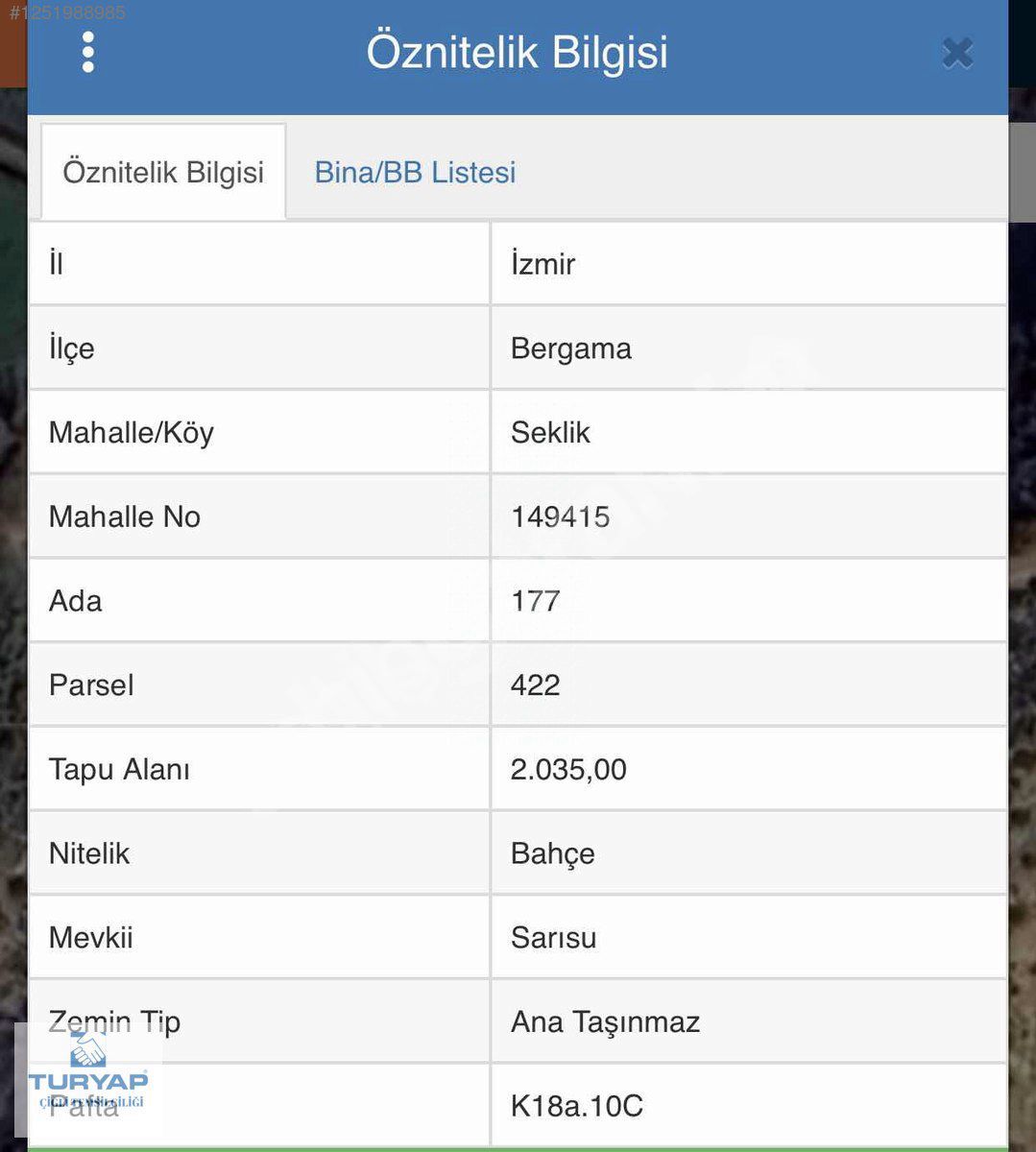The height and width of the screenshot is (1152, 1036).
Task: Click the Ana Taşınmaz cell
Action: (749, 1021)
